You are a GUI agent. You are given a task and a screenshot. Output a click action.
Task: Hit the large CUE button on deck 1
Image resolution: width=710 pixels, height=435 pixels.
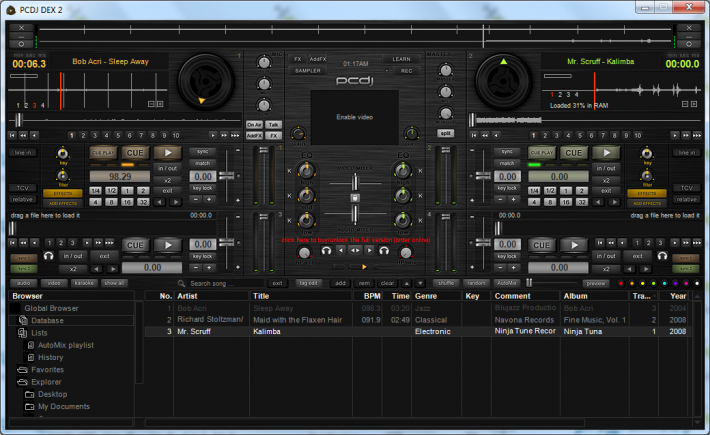click(x=134, y=153)
